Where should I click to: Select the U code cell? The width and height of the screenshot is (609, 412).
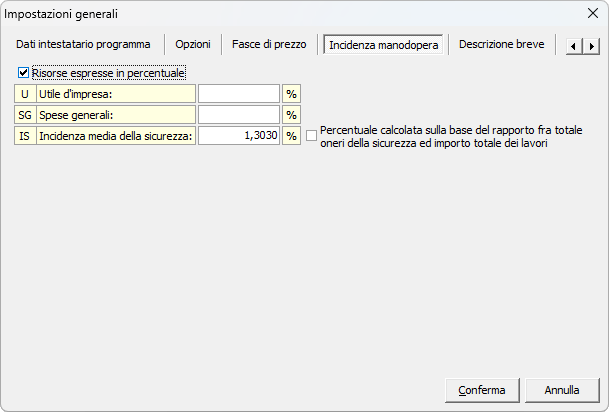[x=25, y=93]
